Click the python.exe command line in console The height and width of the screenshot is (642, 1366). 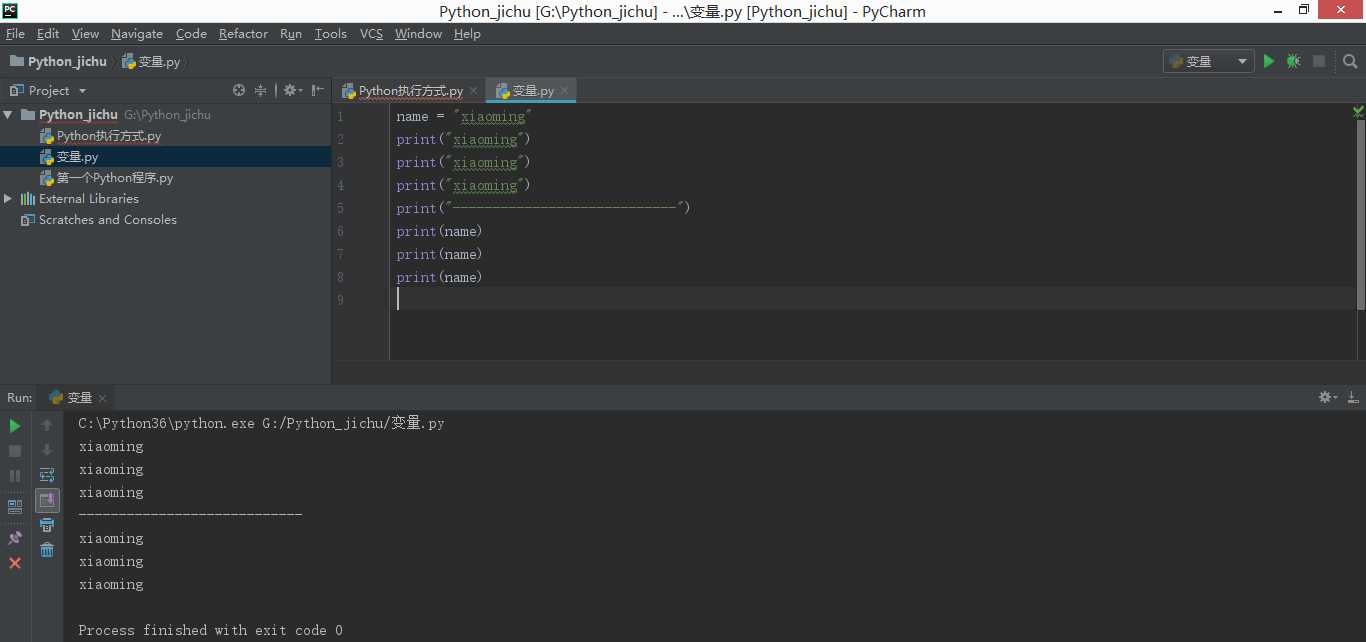coord(261,423)
